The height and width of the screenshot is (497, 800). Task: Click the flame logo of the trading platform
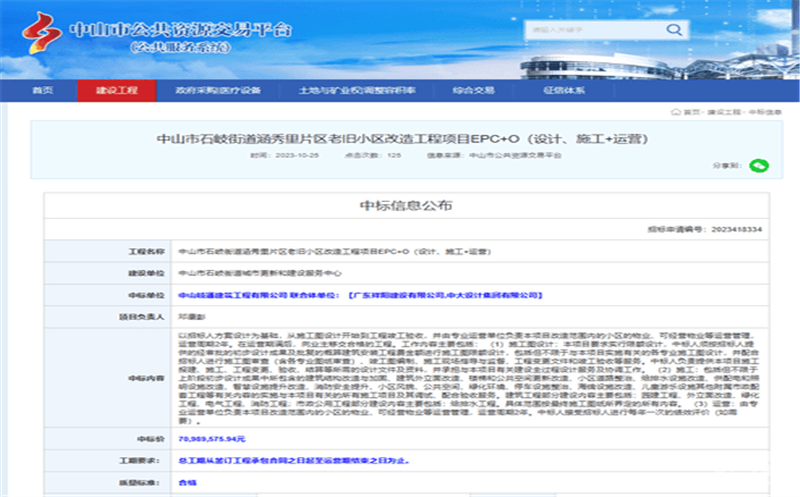point(42,32)
